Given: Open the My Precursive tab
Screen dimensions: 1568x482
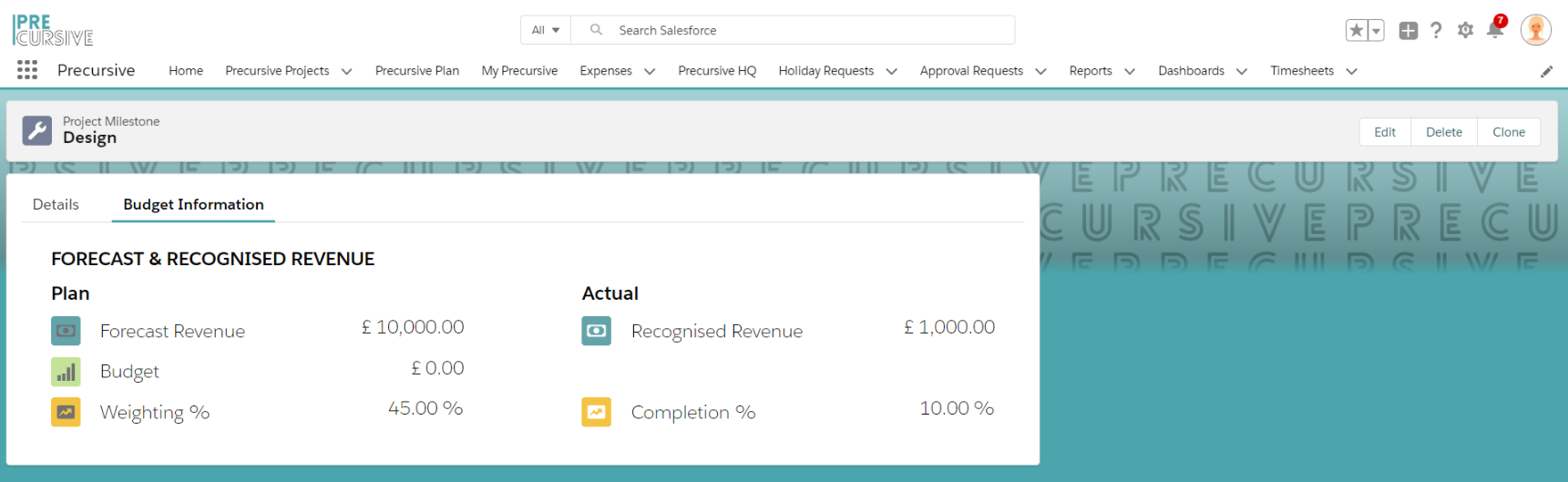Looking at the screenshot, I should (x=519, y=70).
